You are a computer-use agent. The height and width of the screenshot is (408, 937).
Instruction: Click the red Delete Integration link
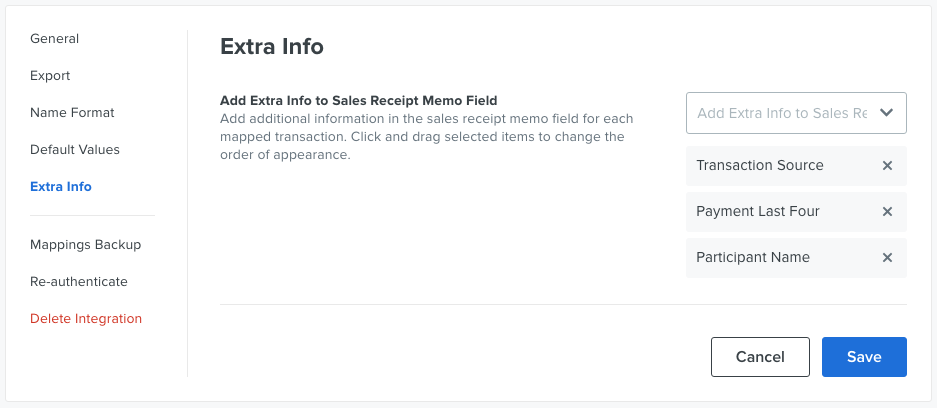click(x=86, y=319)
